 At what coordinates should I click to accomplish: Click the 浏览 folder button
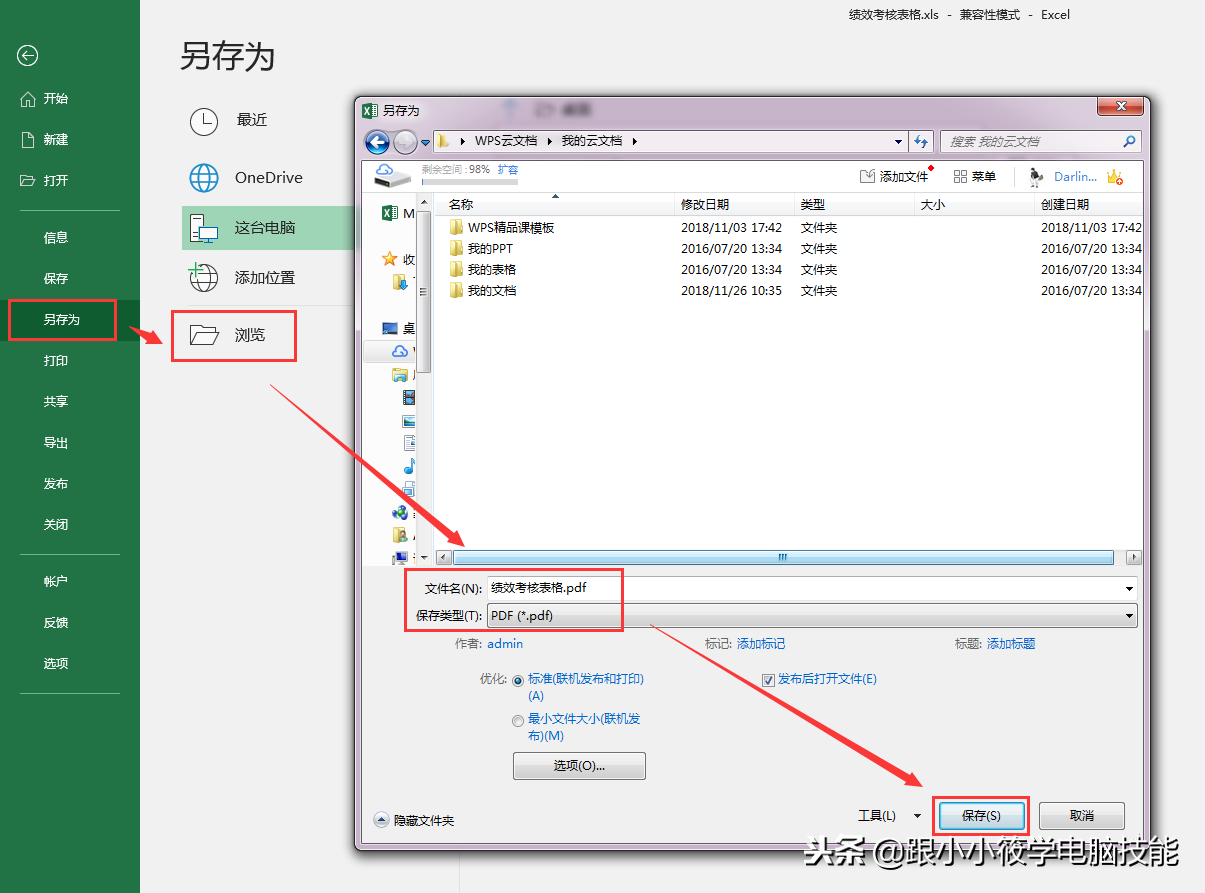tap(234, 336)
